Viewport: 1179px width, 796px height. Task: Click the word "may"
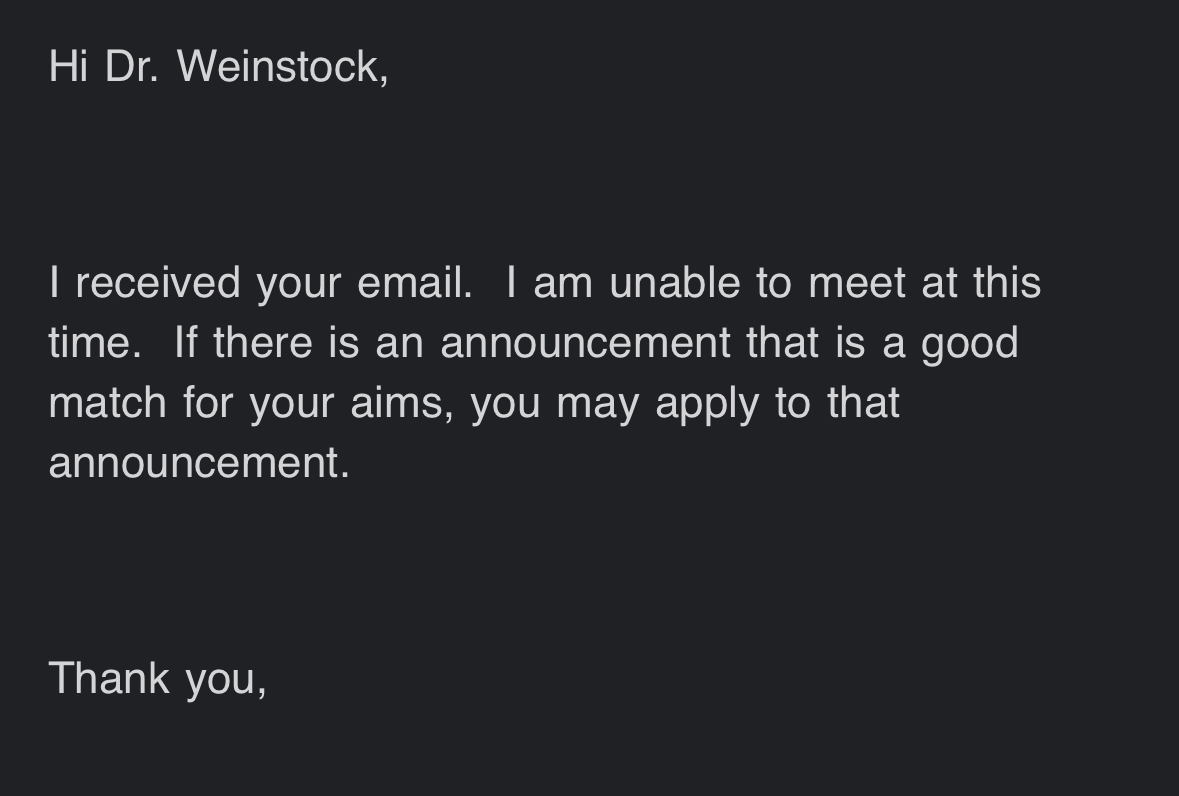[x=597, y=403]
